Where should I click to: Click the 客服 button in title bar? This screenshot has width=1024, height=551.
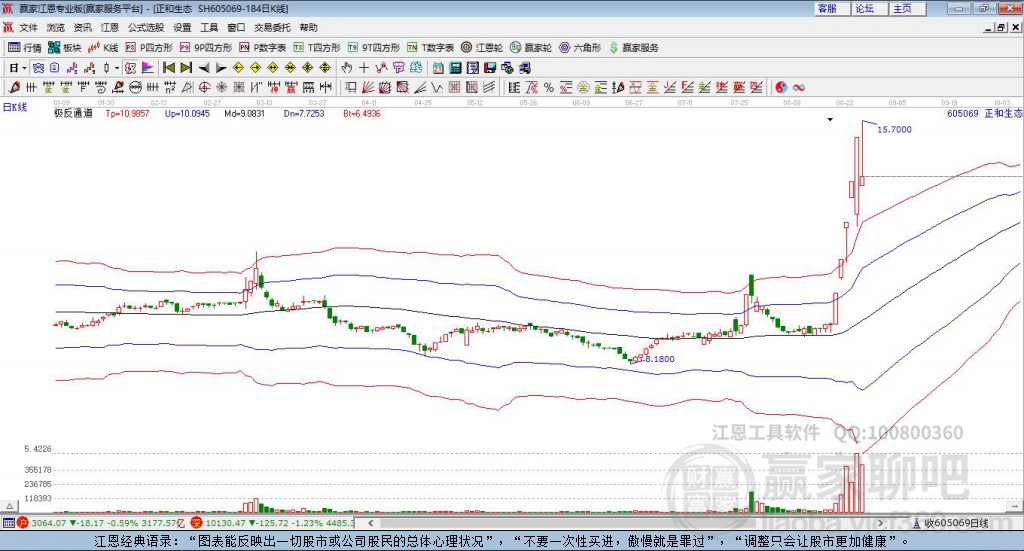tap(832, 8)
